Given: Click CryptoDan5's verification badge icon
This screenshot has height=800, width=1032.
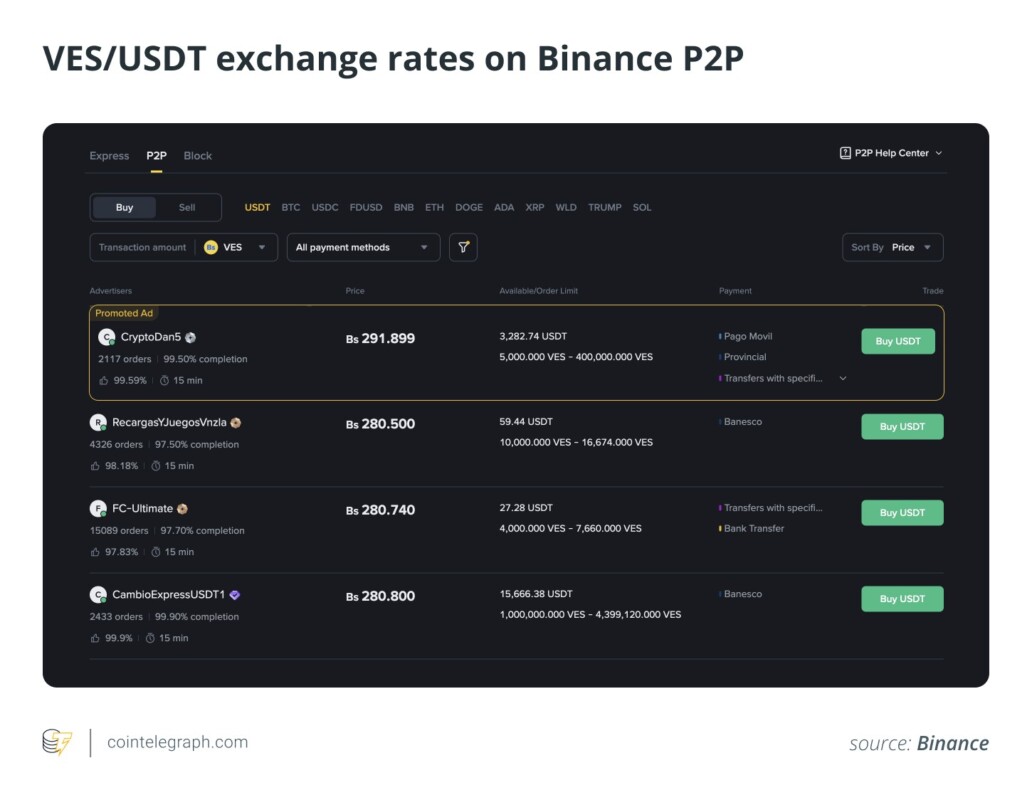Looking at the screenshot, I should pyautogui.click(x=188, y=337).
